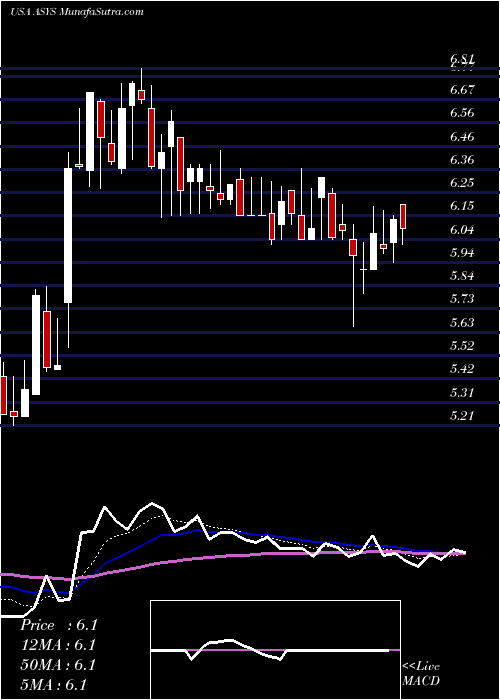Click the 6.25 price axis label
The image size is (500, 700).
point(462,183)
